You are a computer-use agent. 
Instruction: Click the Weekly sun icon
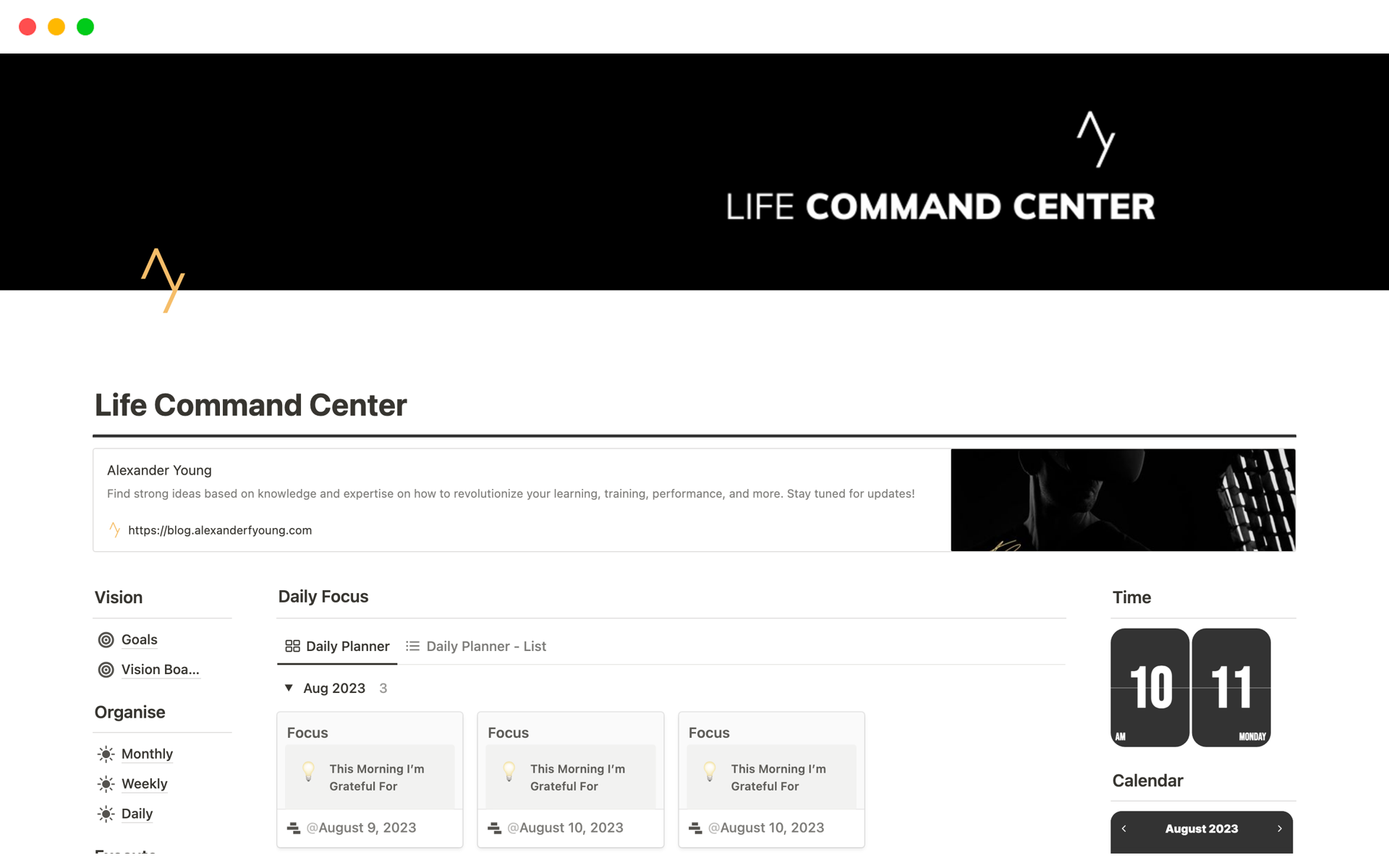106,784
